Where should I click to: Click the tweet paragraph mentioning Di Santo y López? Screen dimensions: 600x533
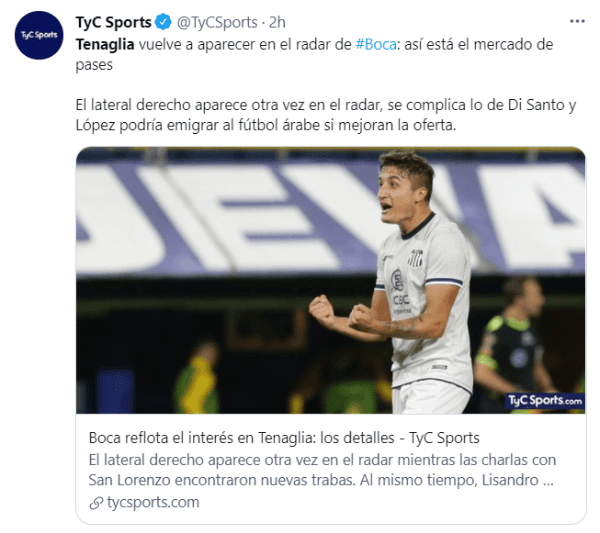[326, 115]
